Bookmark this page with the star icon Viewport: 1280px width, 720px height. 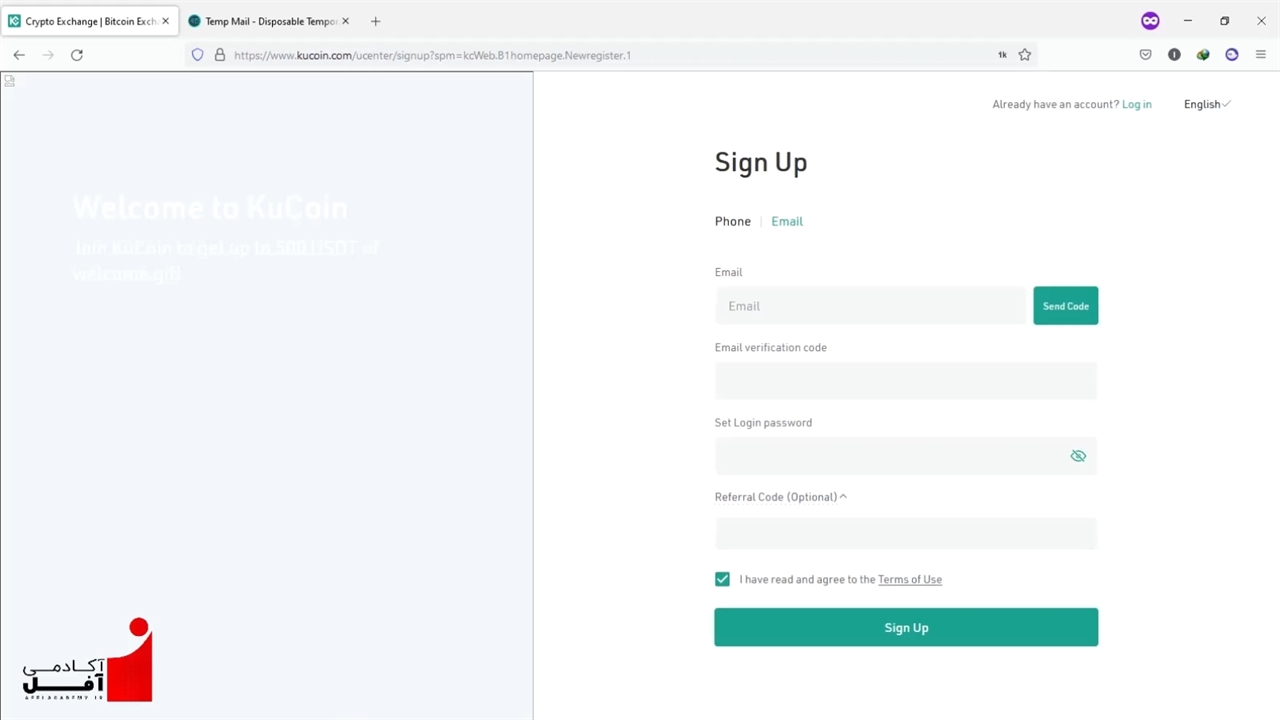pos(1025,55)
